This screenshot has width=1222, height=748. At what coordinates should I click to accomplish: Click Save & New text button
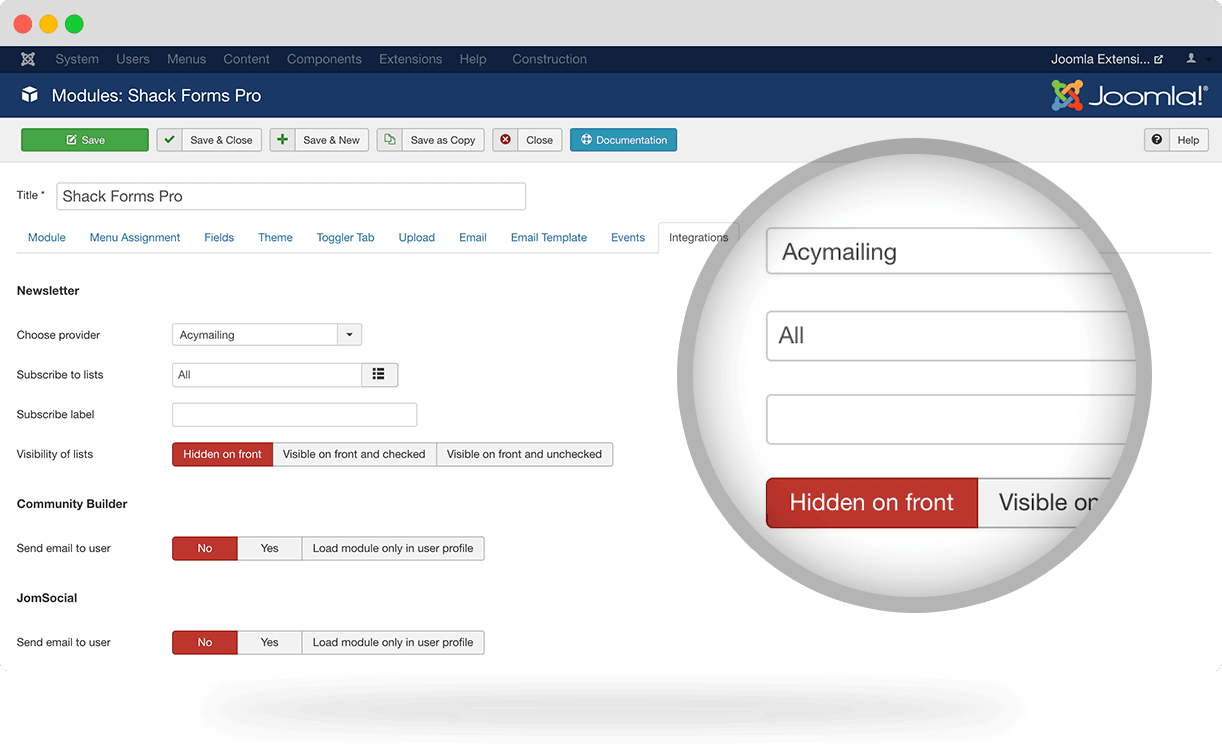coord(331,140)
